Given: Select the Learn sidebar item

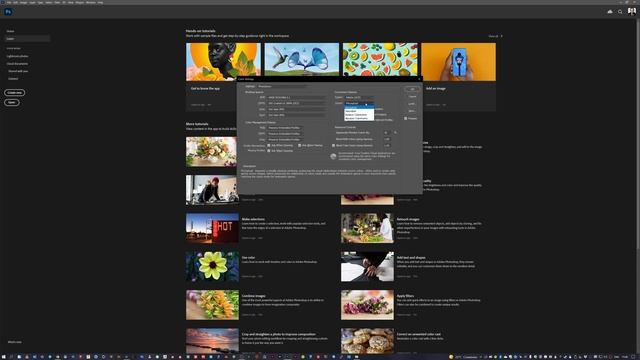Looking at the screenshot, I should (x=27, y=39).
